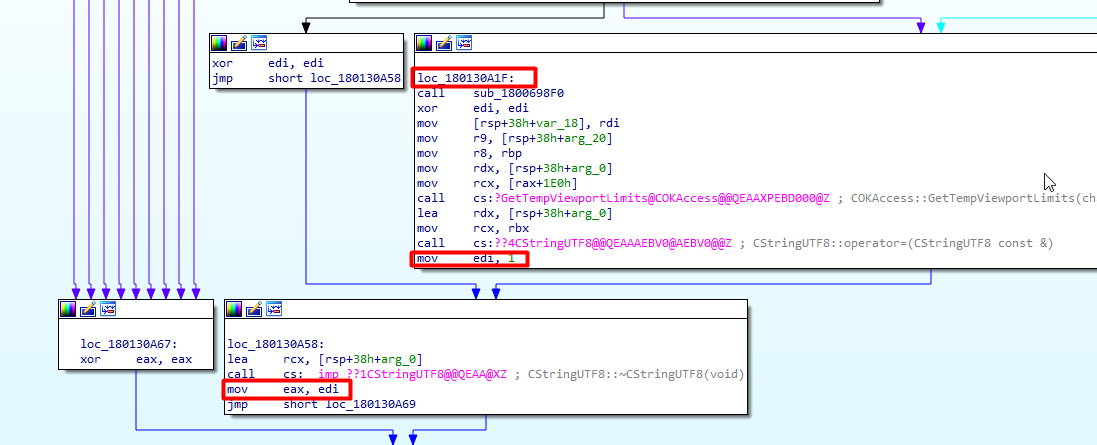Select the 'mov edi, 1' instruction
The height and width of the screenshot is (445, 1097).
[x=466, y=260]
